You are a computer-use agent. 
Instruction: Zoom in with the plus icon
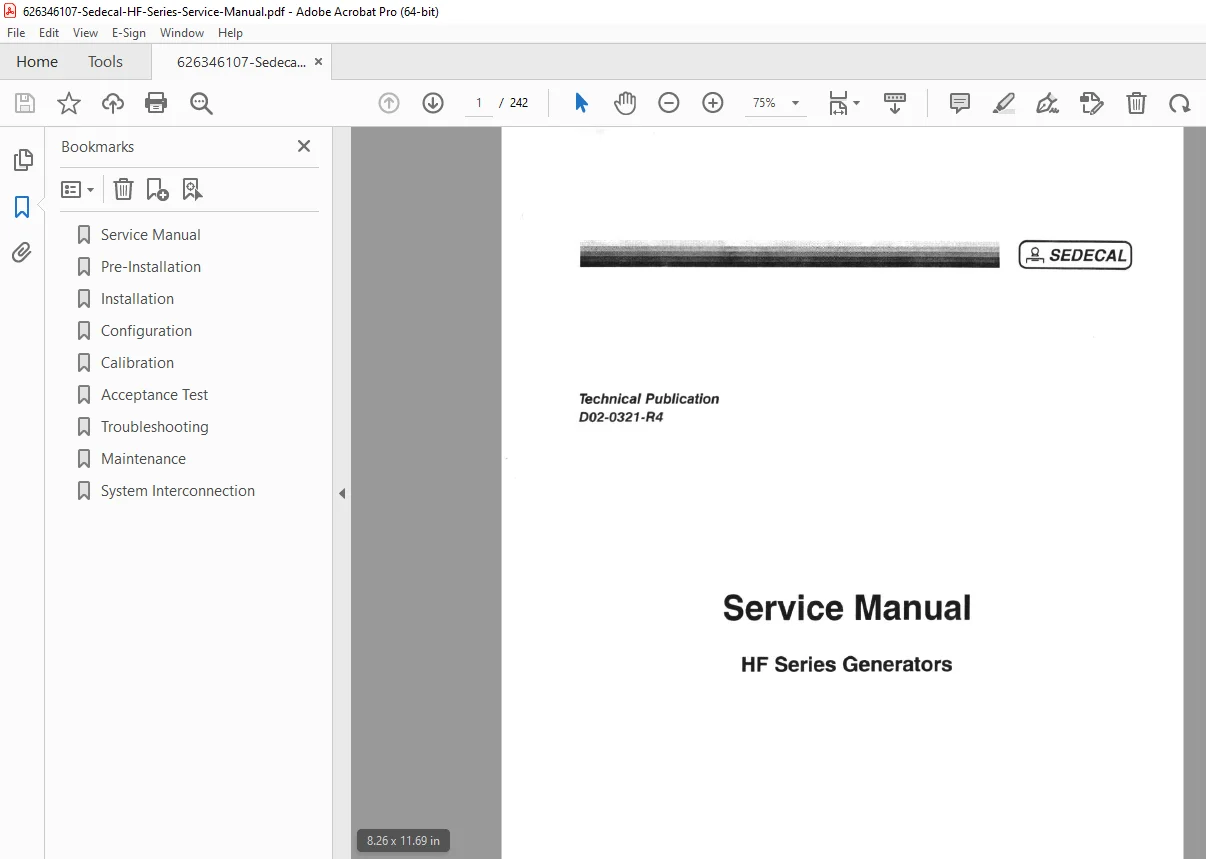[713, 103]
